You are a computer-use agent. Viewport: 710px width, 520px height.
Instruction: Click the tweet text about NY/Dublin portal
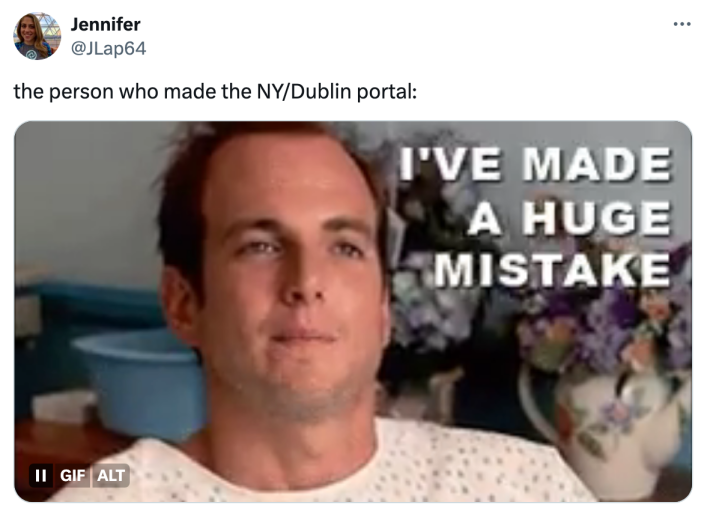pos(215,91)
